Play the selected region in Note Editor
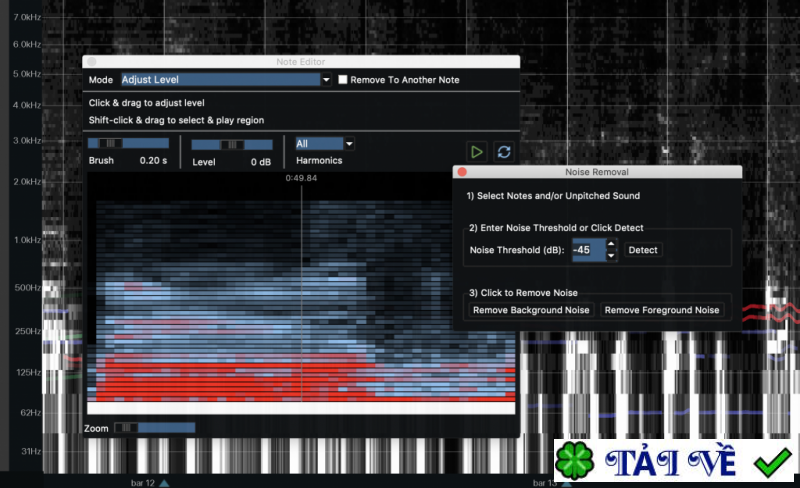This screenshot has width=800, height=488. (477, 152)
